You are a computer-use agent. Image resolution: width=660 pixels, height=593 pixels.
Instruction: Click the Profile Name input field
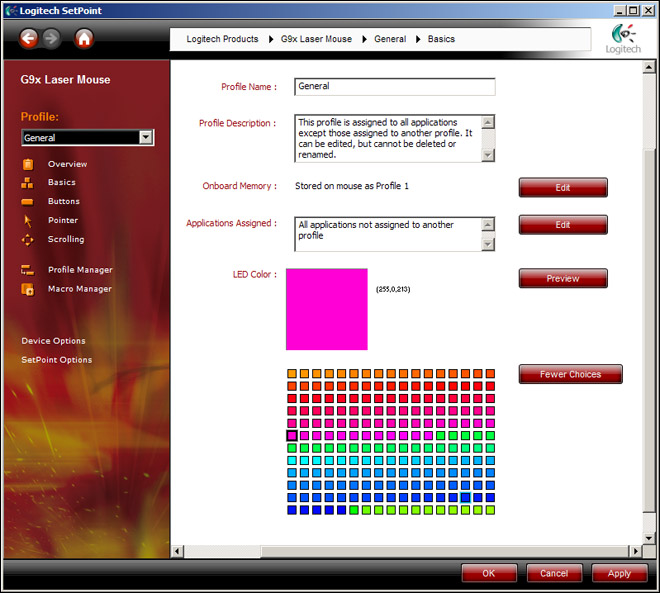pyautogui.click(x=395, y=87)
